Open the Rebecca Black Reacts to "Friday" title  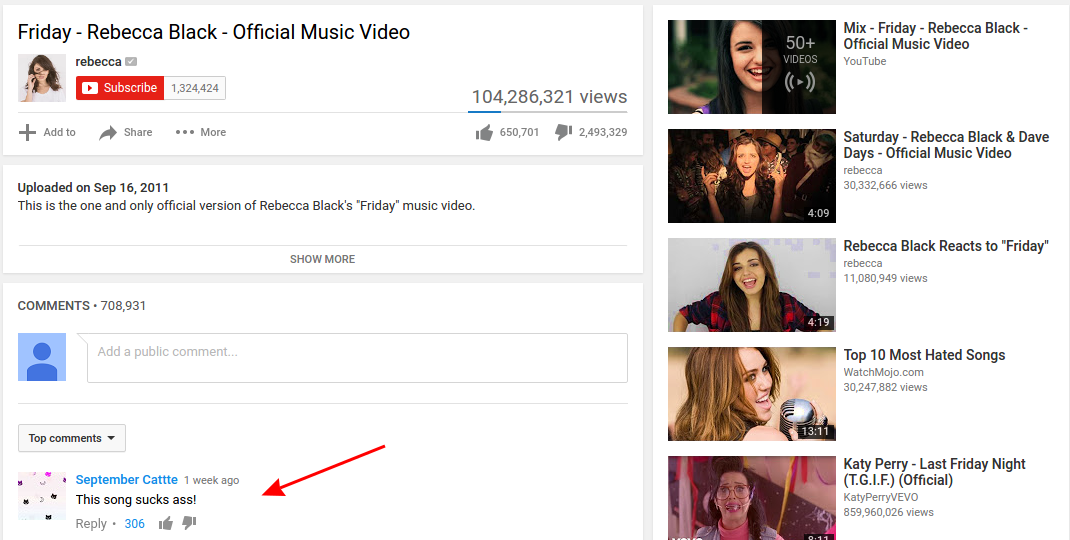point(946,246)
